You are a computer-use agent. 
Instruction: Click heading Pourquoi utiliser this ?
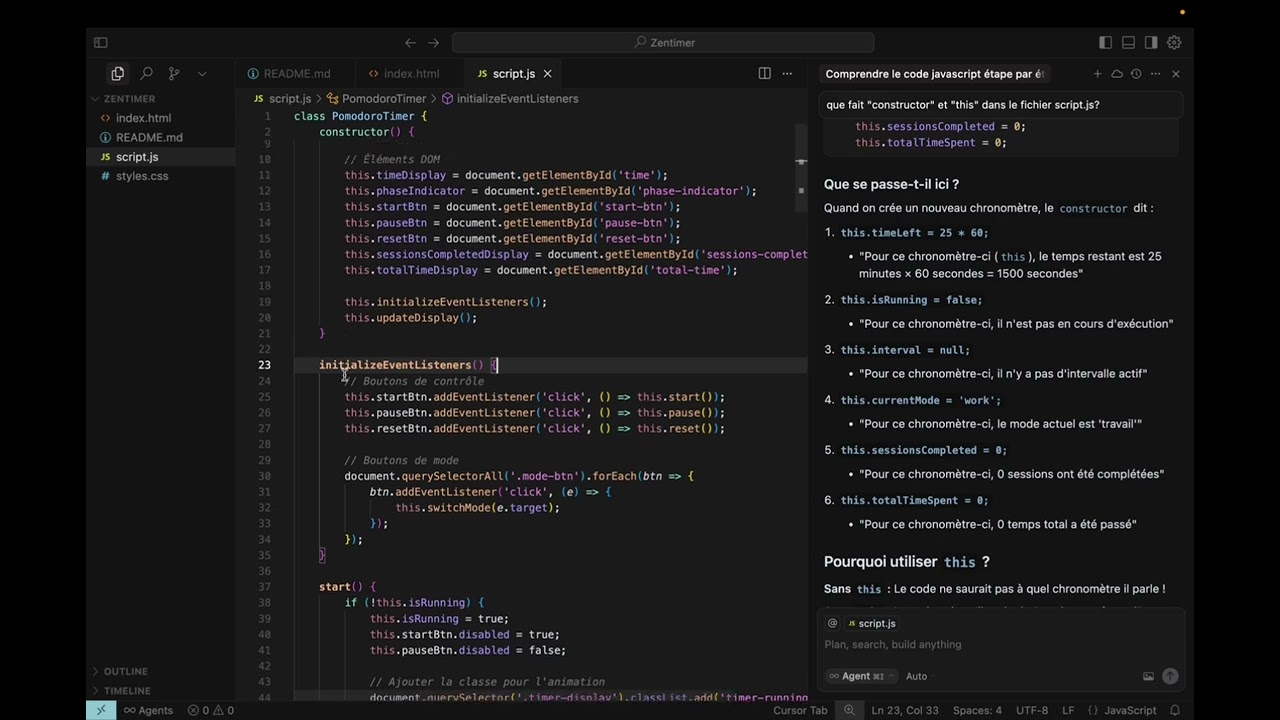tap(906, 562)
